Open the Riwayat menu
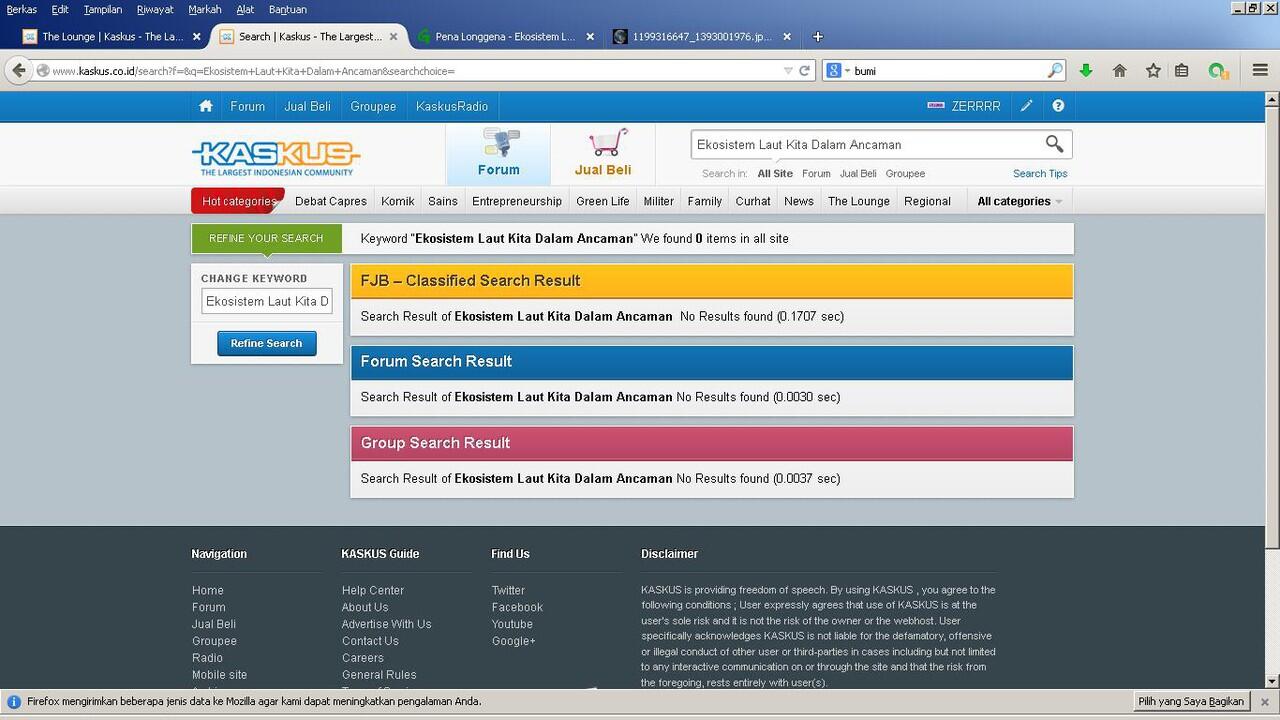This screenshot has height=720, width=1280. coord(155,9)
